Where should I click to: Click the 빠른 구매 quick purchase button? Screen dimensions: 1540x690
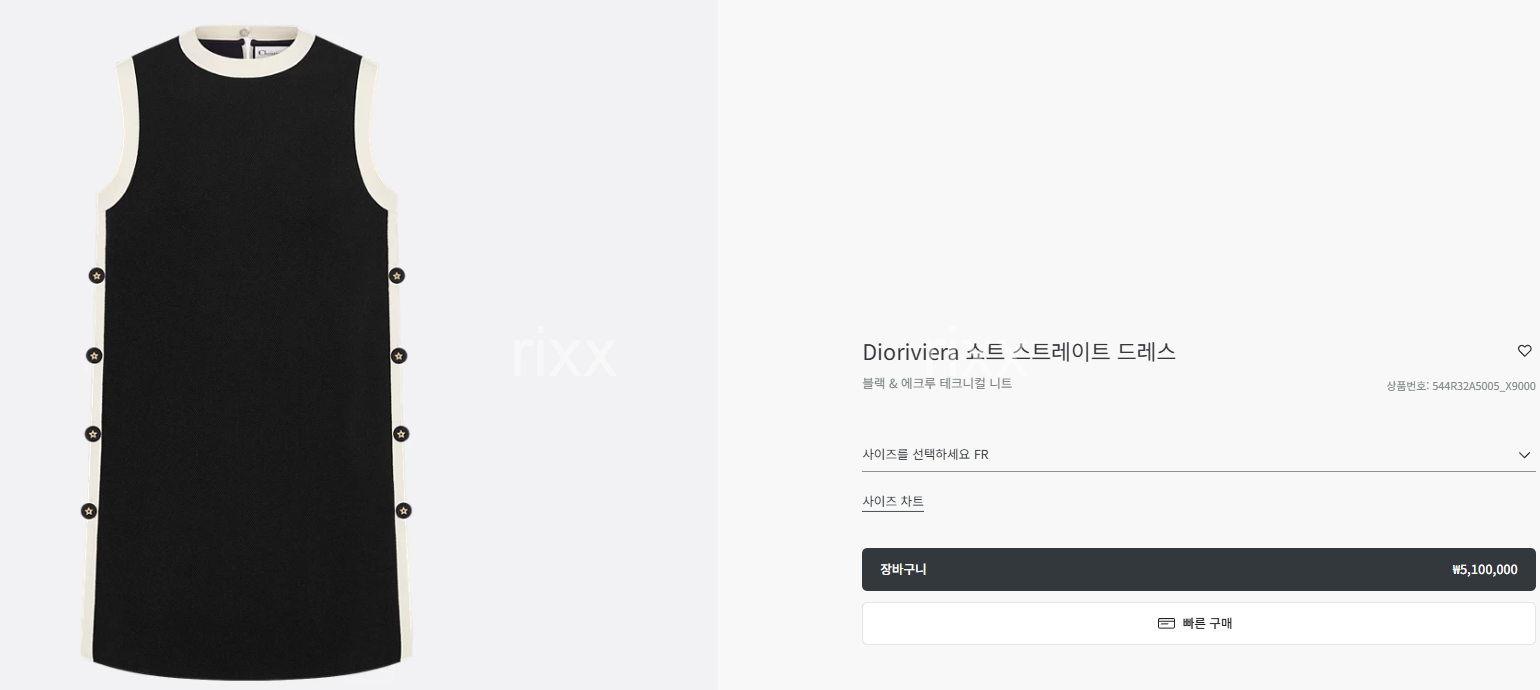1199,623
